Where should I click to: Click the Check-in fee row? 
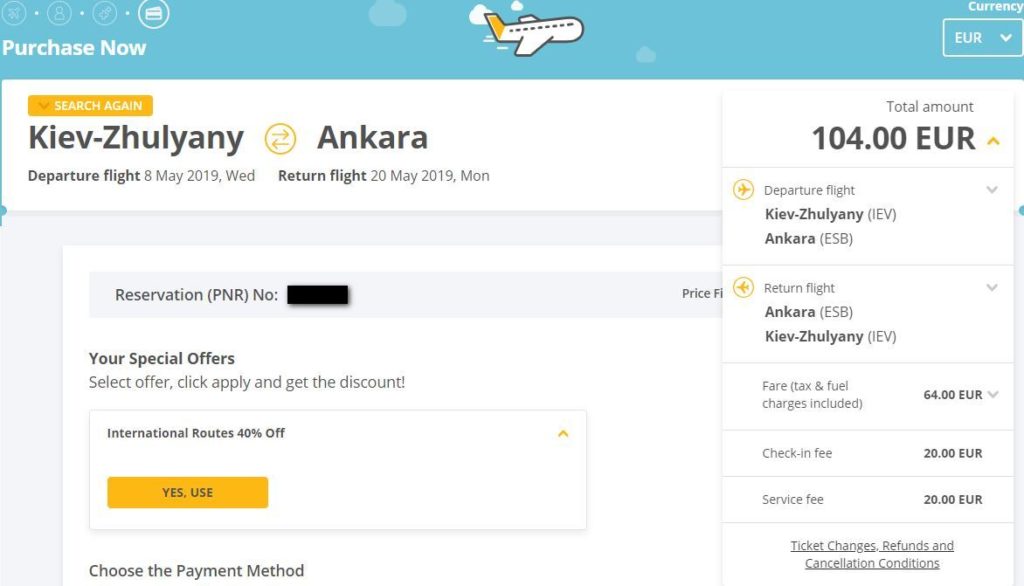(869, 453)
